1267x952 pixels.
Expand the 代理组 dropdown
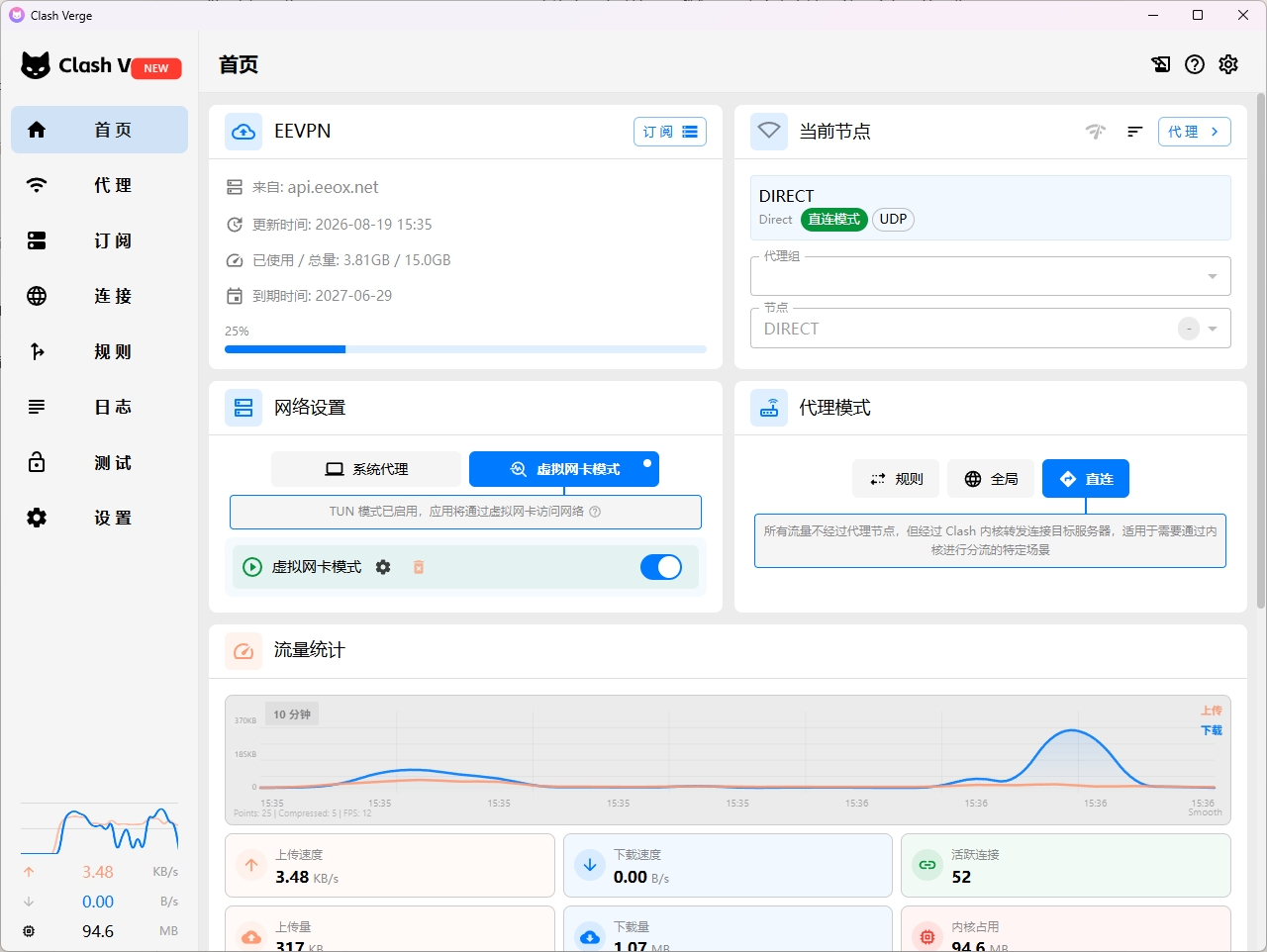(991, 276)
